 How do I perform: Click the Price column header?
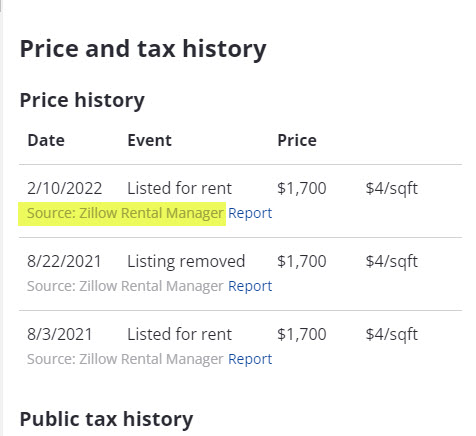(297, 140)
